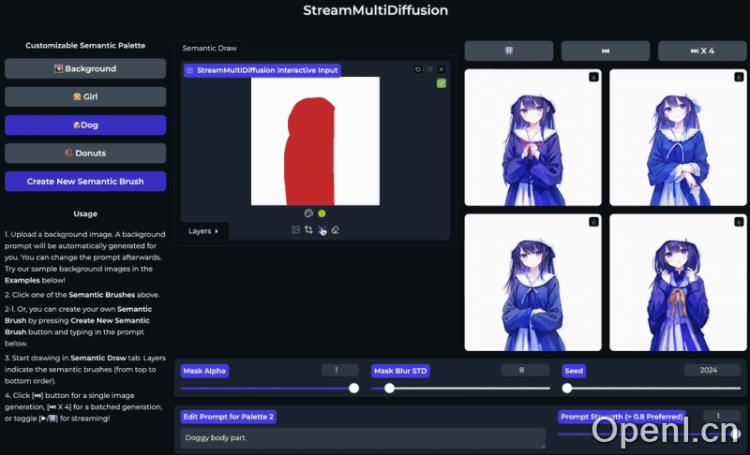This screenshot has height=455, width=750.
Task: Select the Girl semantic brush
Action: pos(86,97)
